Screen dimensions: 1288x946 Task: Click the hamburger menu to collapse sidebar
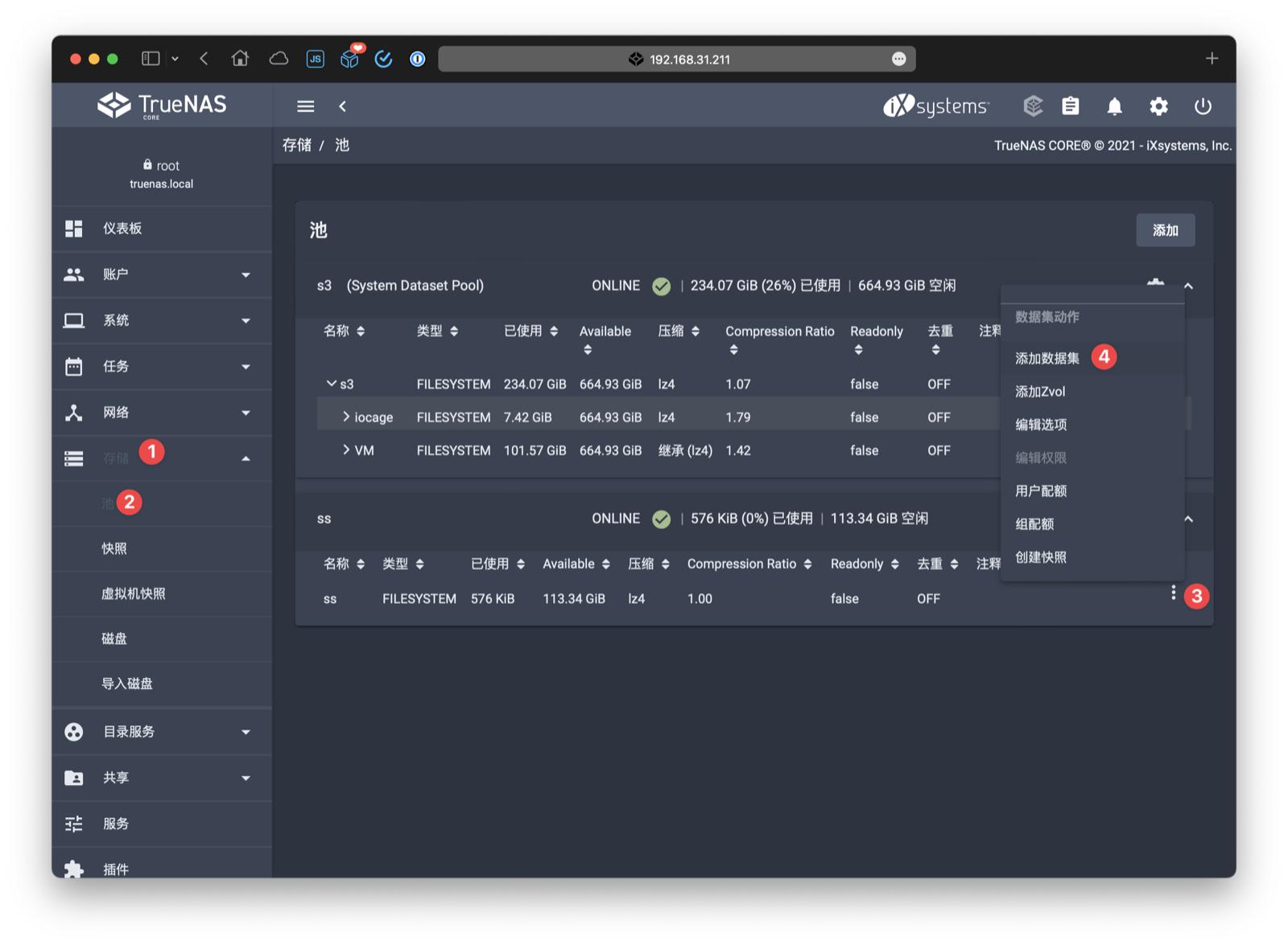point(305,105)
